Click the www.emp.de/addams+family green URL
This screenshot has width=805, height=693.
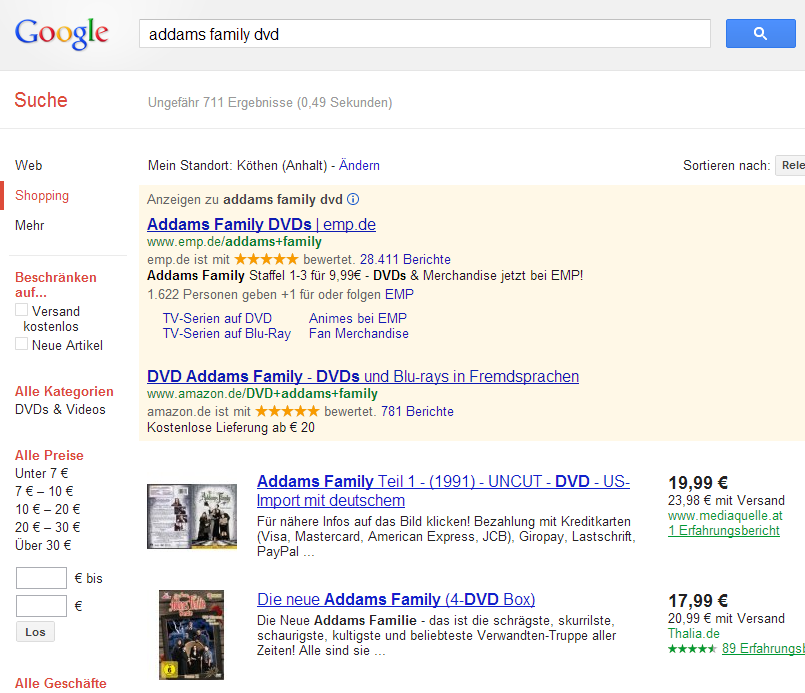point(234,241)
